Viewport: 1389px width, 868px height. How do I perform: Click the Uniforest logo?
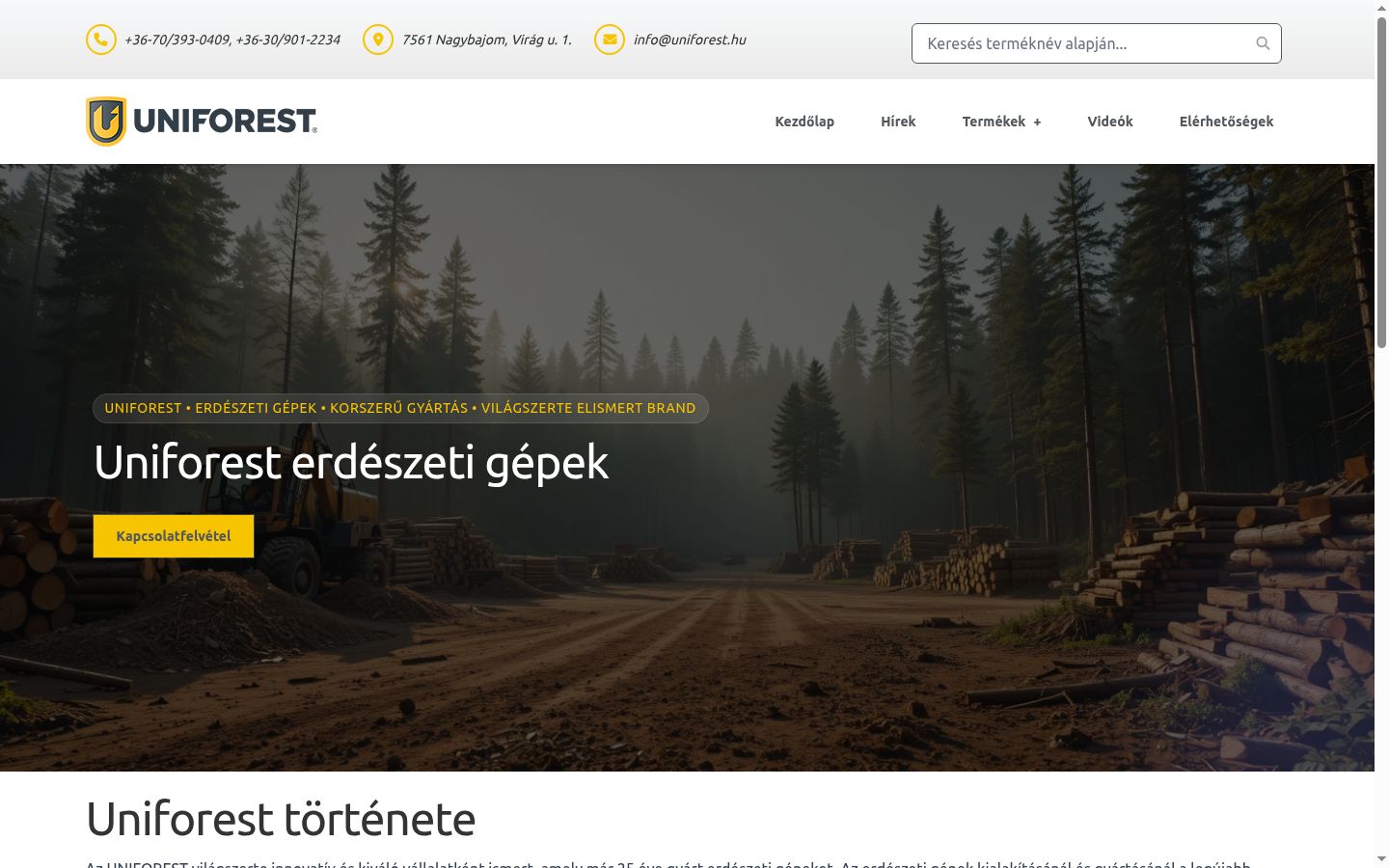click(202, 122)
